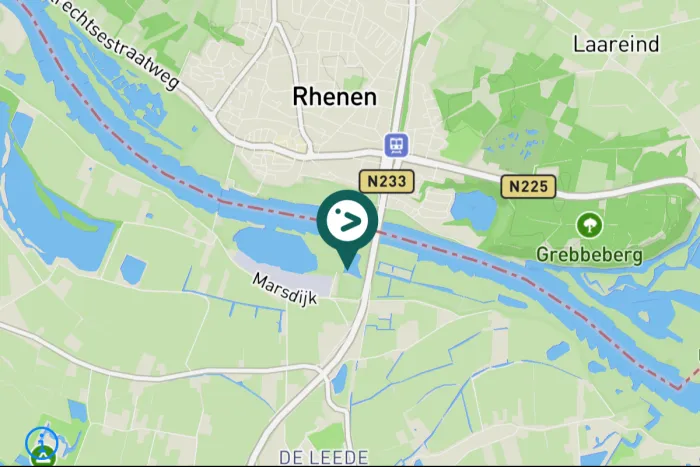700x467 pixels.
Task: Click the N225 road shield
Action: pyautogui.click(x=529, y=186)
